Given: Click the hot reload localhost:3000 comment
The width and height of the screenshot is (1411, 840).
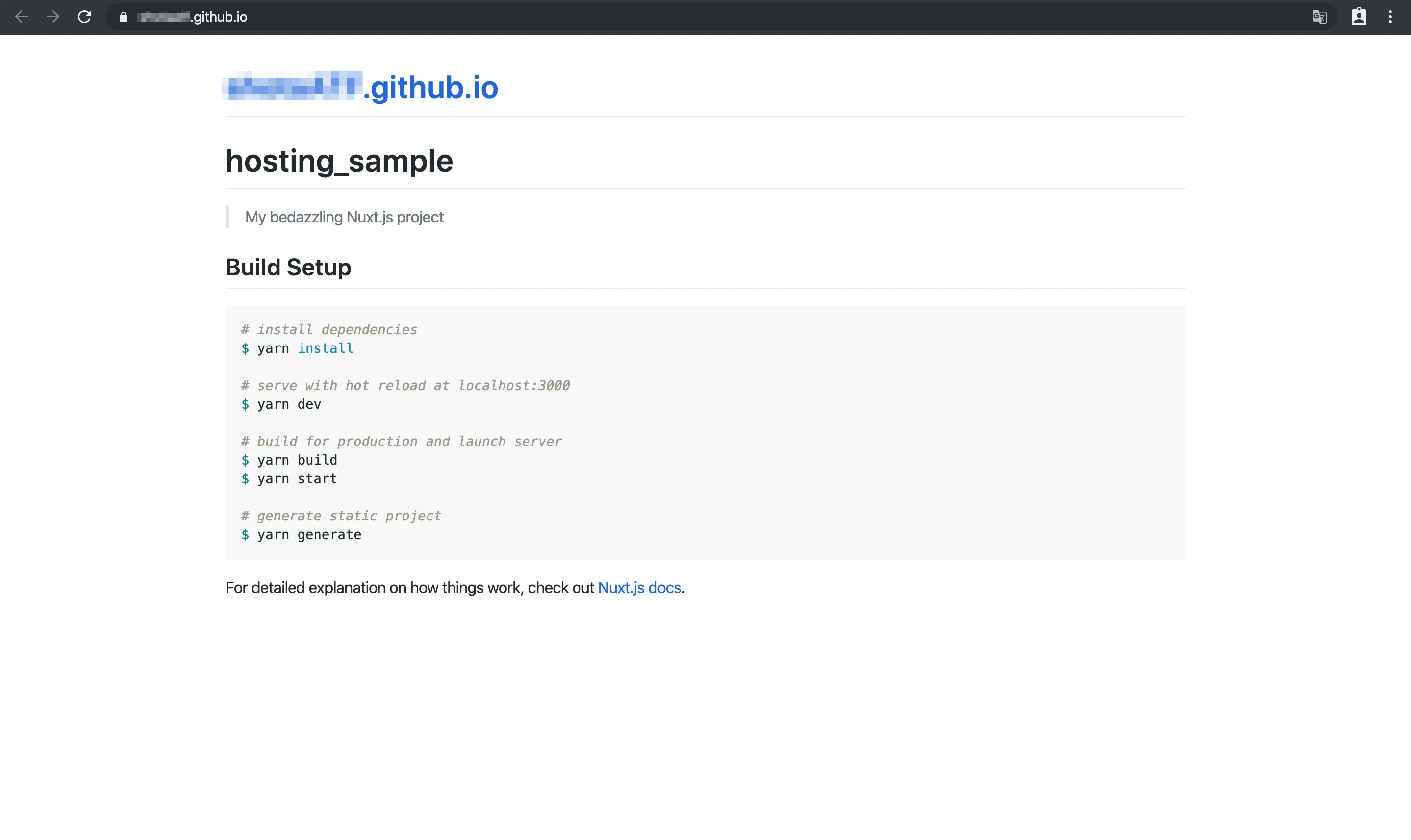Looking at the screenshot, I should (x=405, y=386).
